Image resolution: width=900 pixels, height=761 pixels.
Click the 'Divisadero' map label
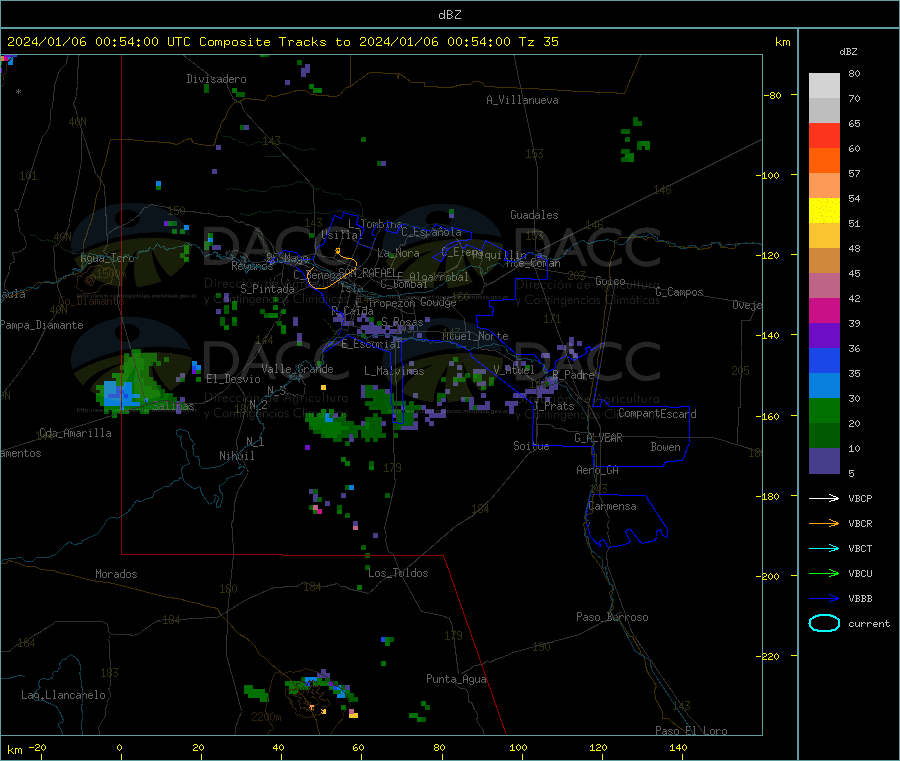coord(216,79)
